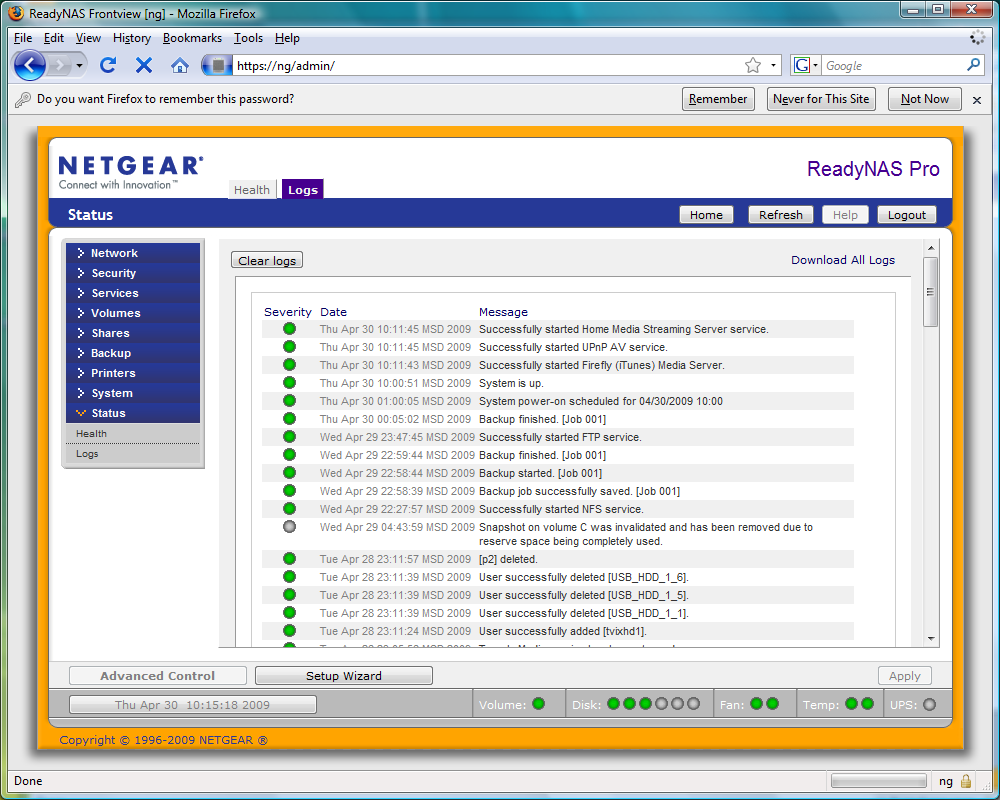Click the Refresh button in header
Image resolution: width=1000 pixels, height=800 pixels.
(x=781, y=214)
